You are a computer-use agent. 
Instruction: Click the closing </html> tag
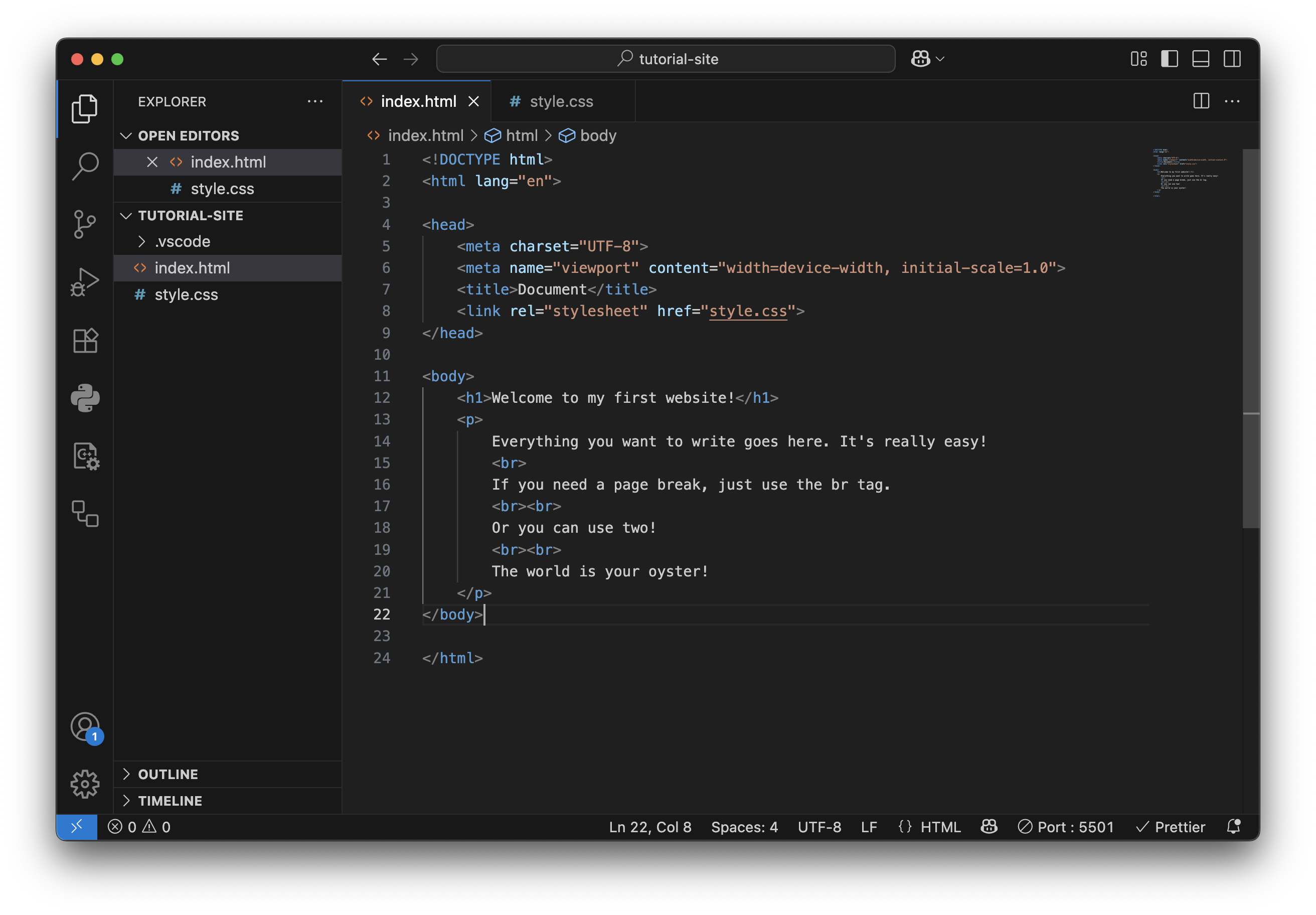pyautogui.click(x=452, y=658)
